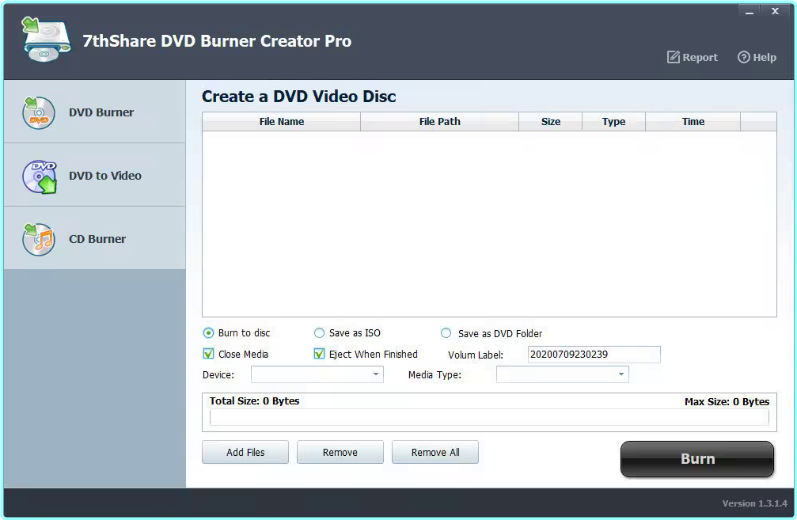Click the Max Size: 0 Bytes text
This screenshot has width=797, height=520.
click(726, 402)
